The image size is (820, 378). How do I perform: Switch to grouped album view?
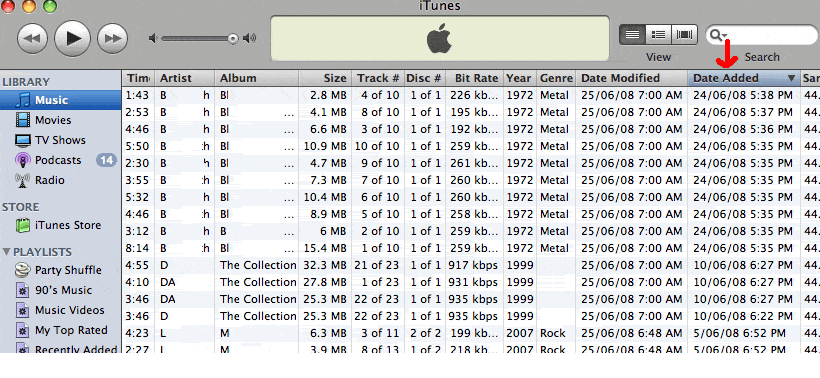pos(658,35)
